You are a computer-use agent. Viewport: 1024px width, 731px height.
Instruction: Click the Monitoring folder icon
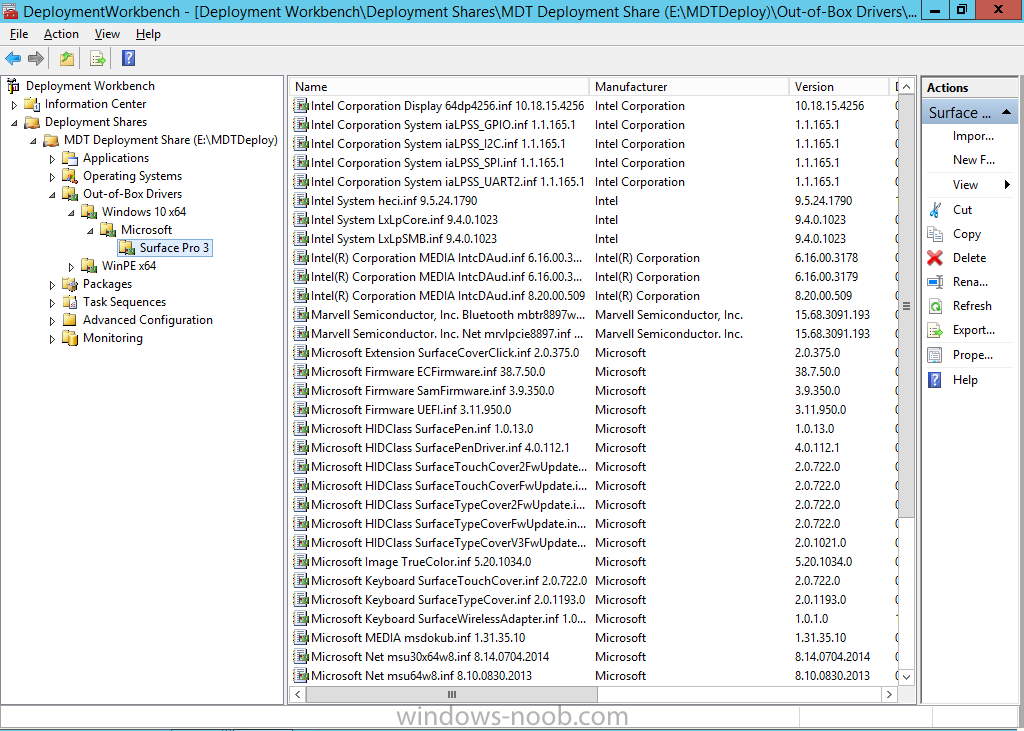(70, 338)
